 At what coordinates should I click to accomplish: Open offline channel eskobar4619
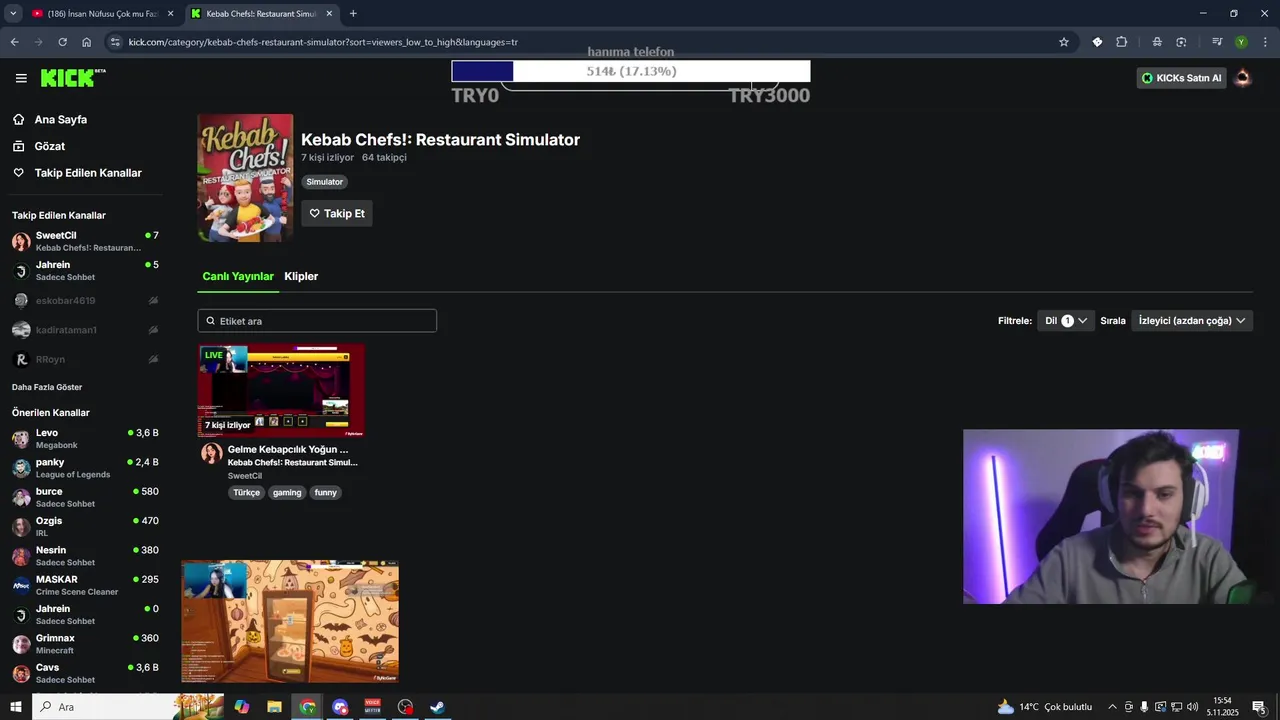pyautogui.click(x=85, y=300)
